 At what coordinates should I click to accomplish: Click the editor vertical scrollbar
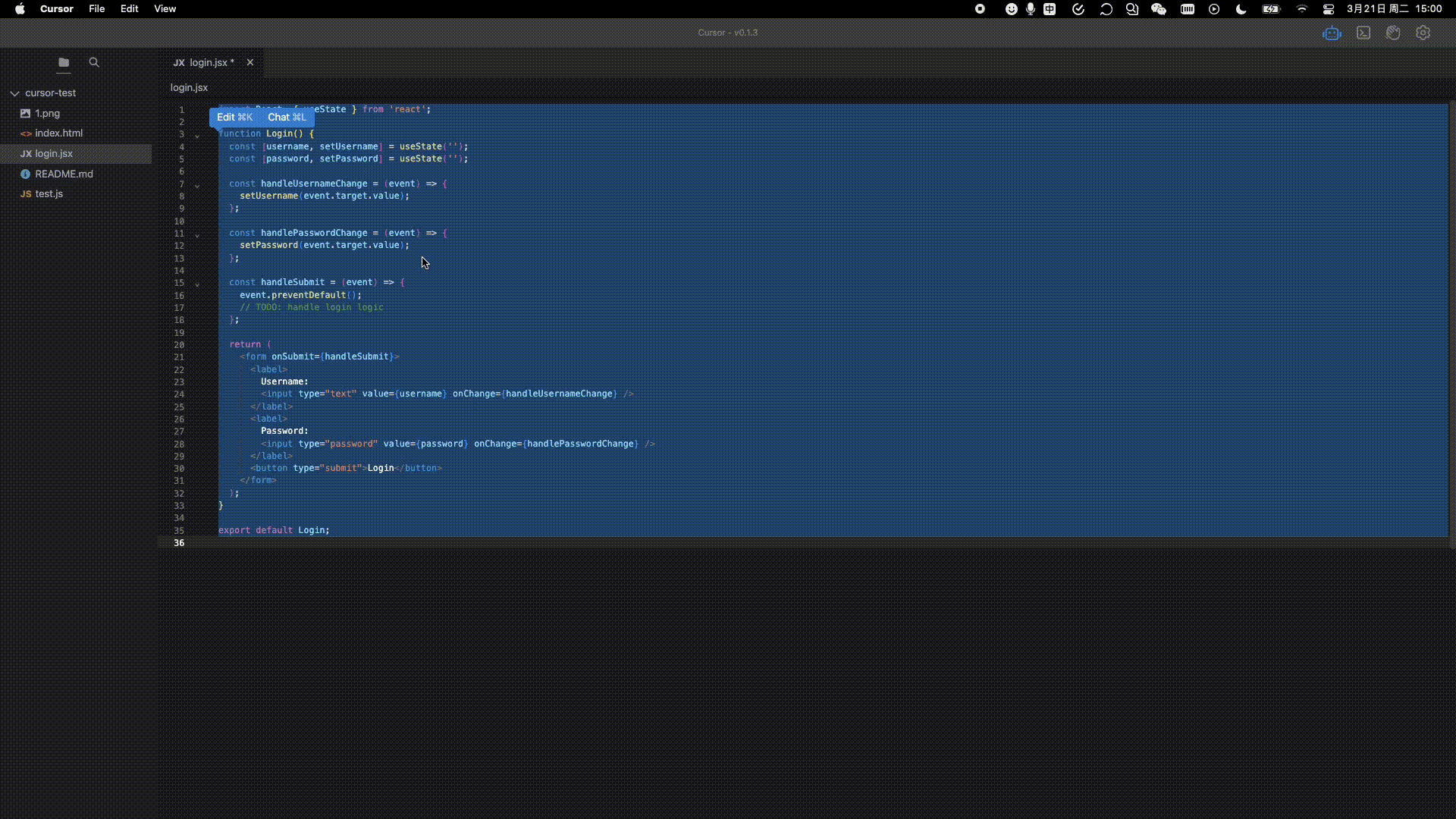coord(1451,326)
